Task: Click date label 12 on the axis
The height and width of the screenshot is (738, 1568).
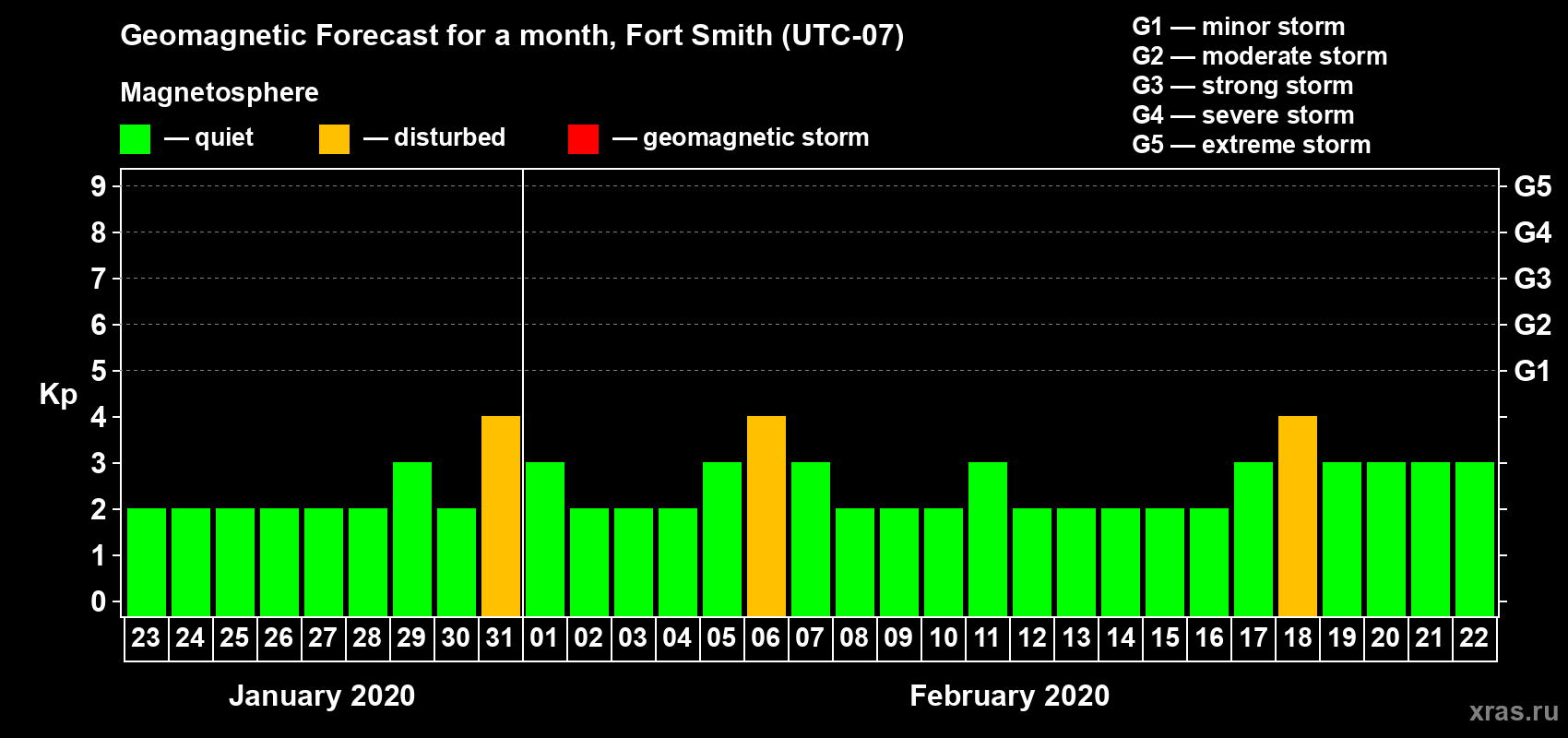Action: tap(1031, 638)
